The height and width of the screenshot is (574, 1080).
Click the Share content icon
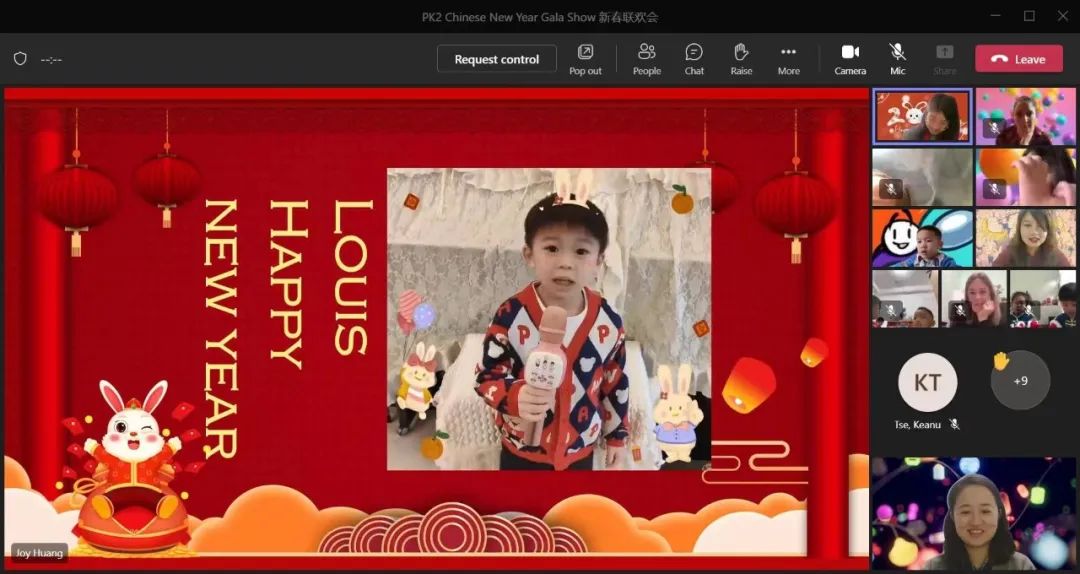tap(944, 59)
